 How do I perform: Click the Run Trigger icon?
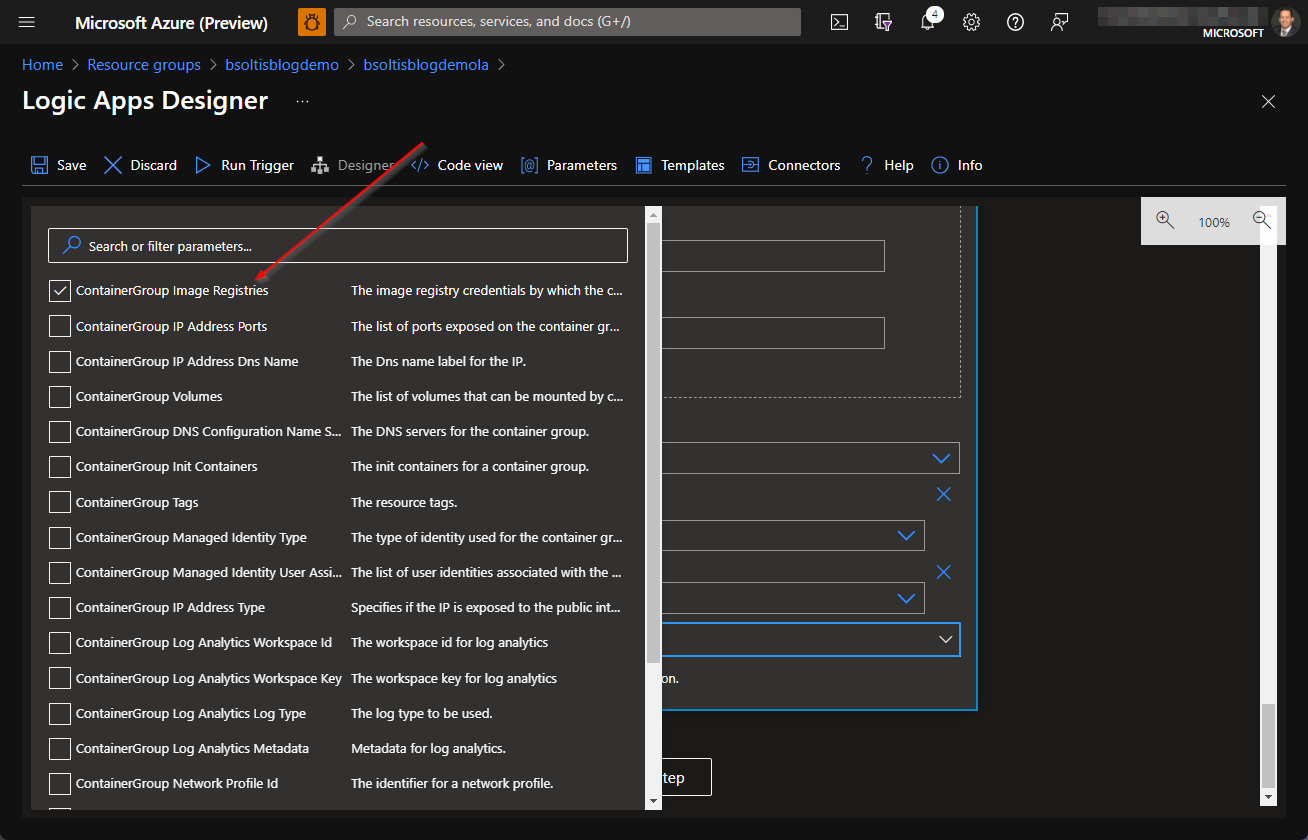[202, 164]
